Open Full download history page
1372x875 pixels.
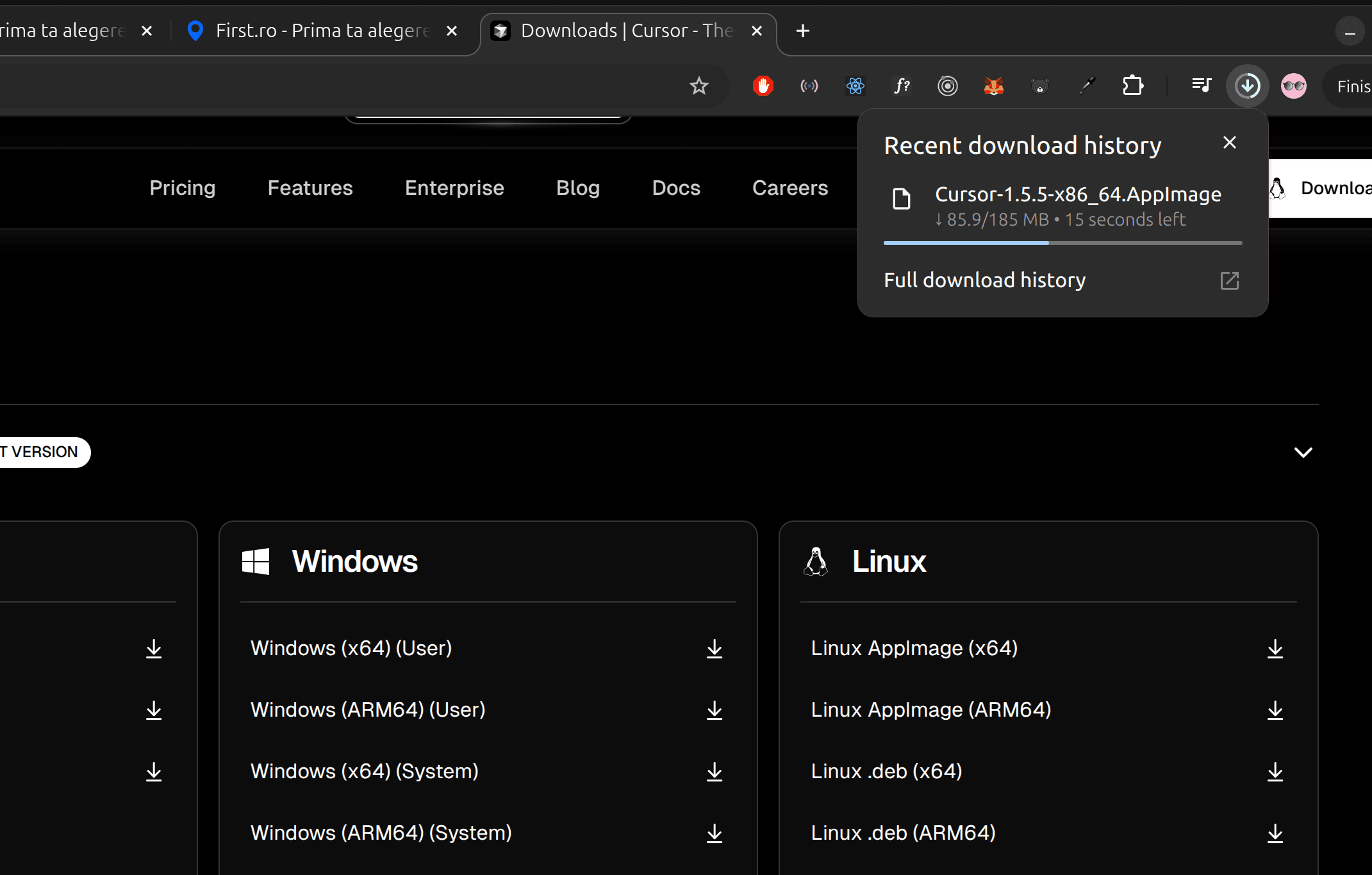(x=1062, y=280)
